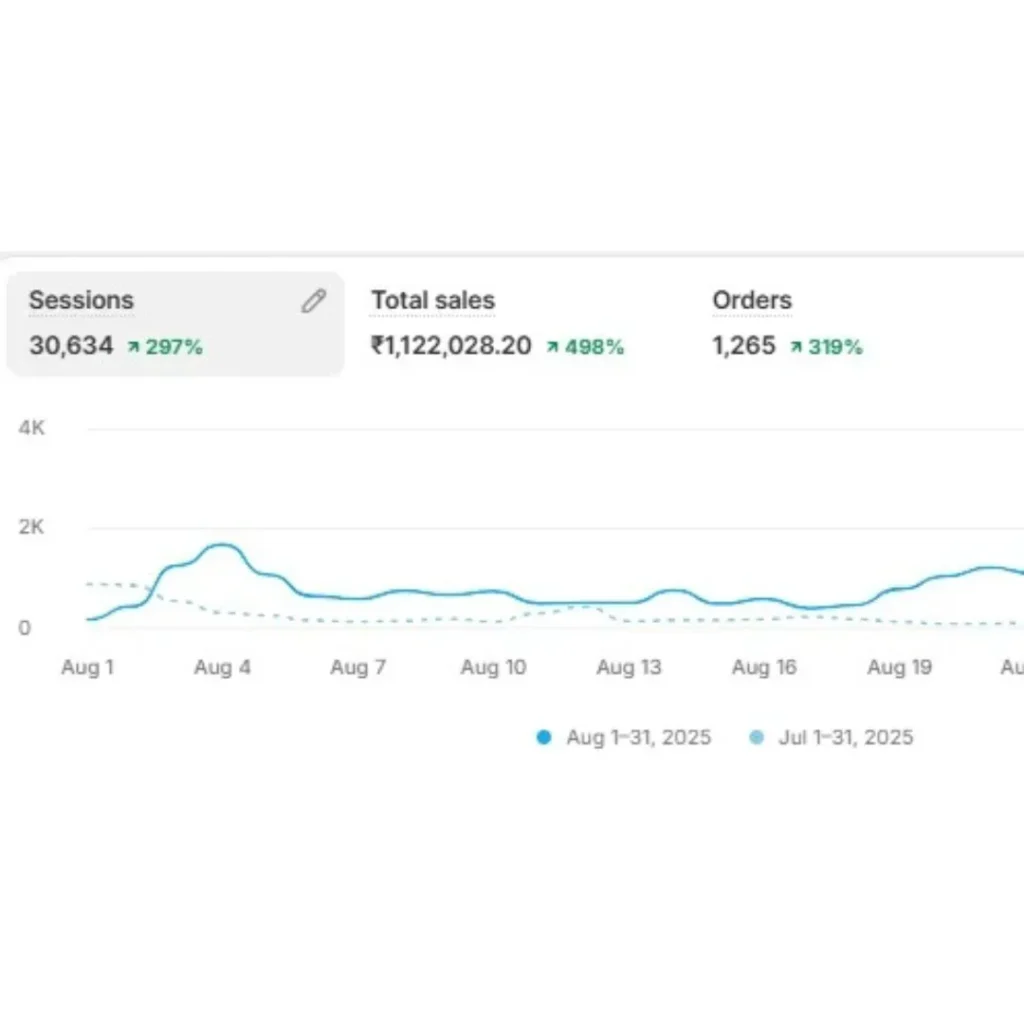Click the dark blue Aug 1–31 legend dot
The width and height of the screenshot is (1024, 1024).
(544, 738)
